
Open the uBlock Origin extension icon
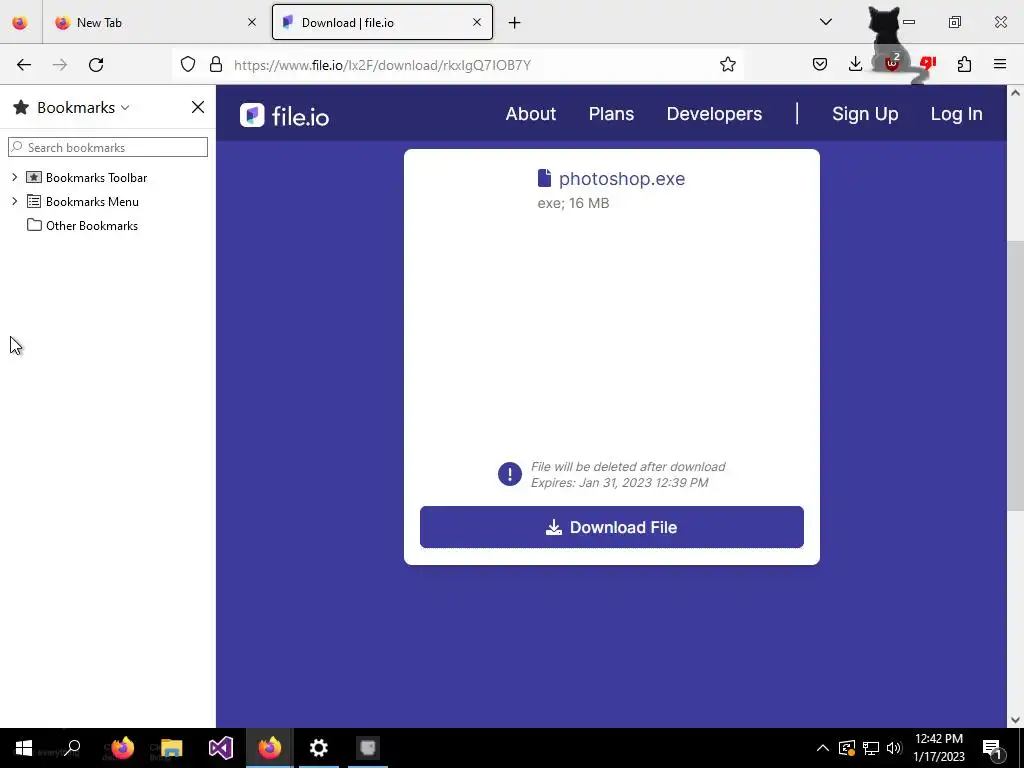click(891, 64)
